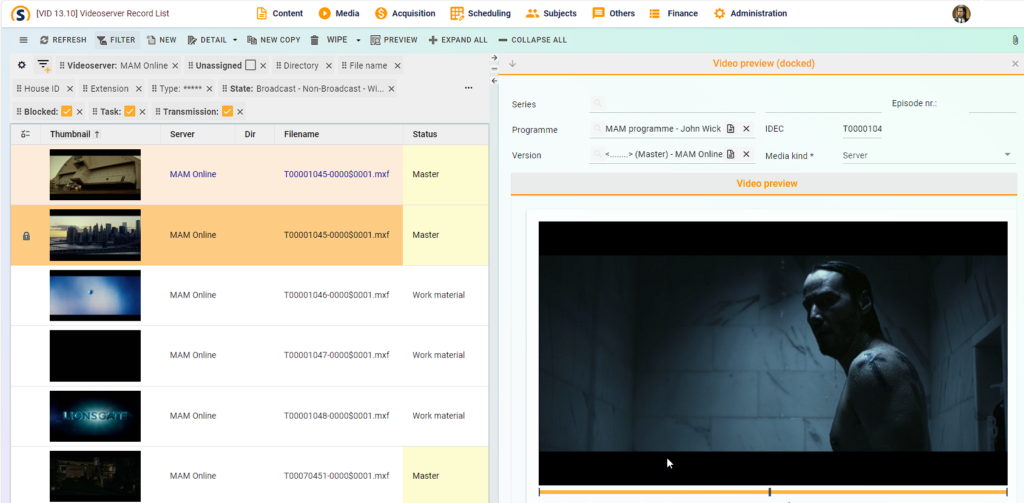Select the T00001046-0000$0001.mxf filename
This screenshot has height=503, width=1024.
[336, 295]
